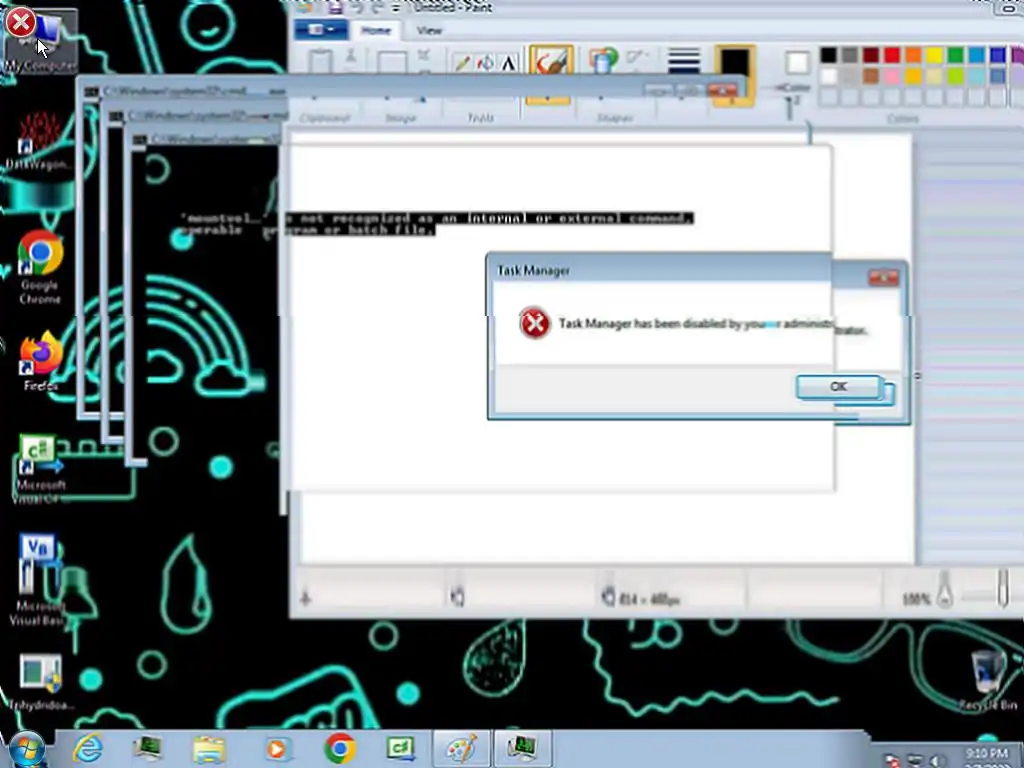
Task: Click OK in the Task Manager dialog
Action: 839,387
